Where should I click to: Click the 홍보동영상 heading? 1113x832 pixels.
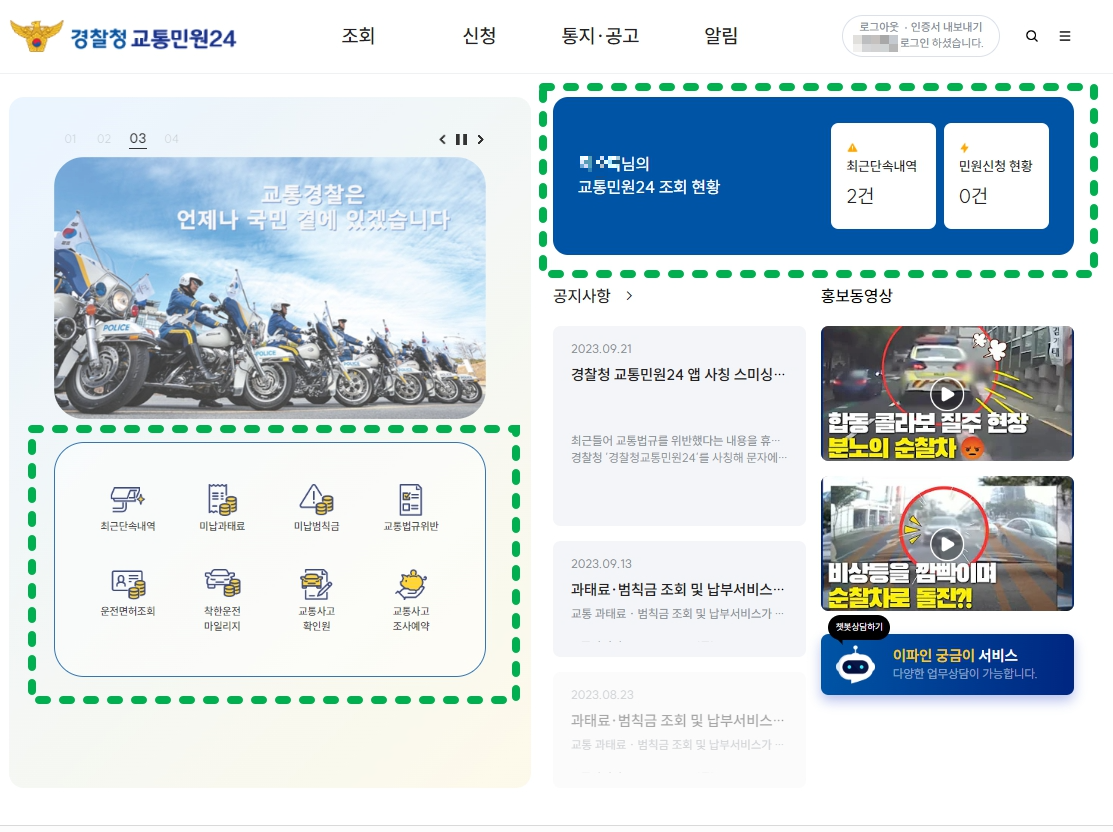coord(857,296)
